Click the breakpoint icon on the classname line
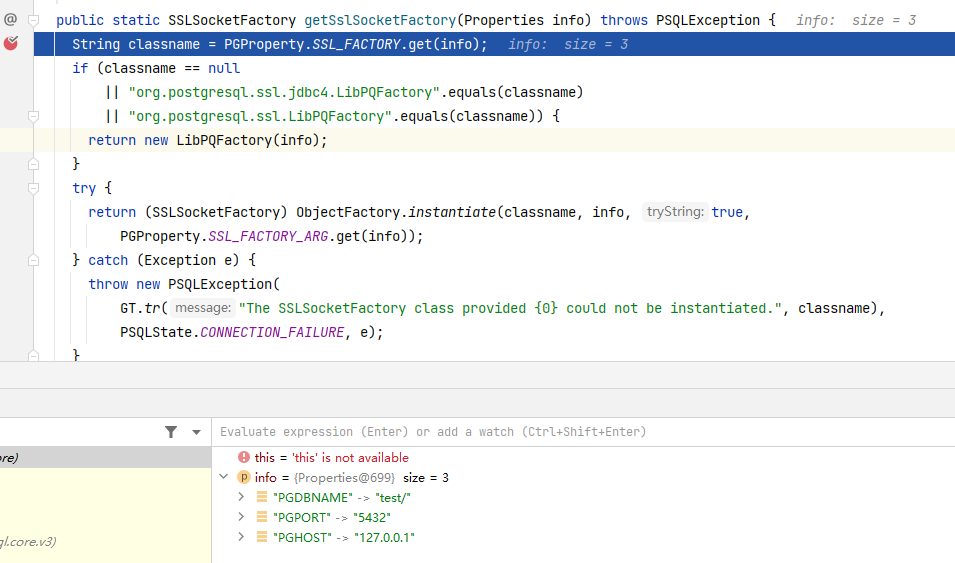This screenshot has height=563, width=955. pos(11,44)
